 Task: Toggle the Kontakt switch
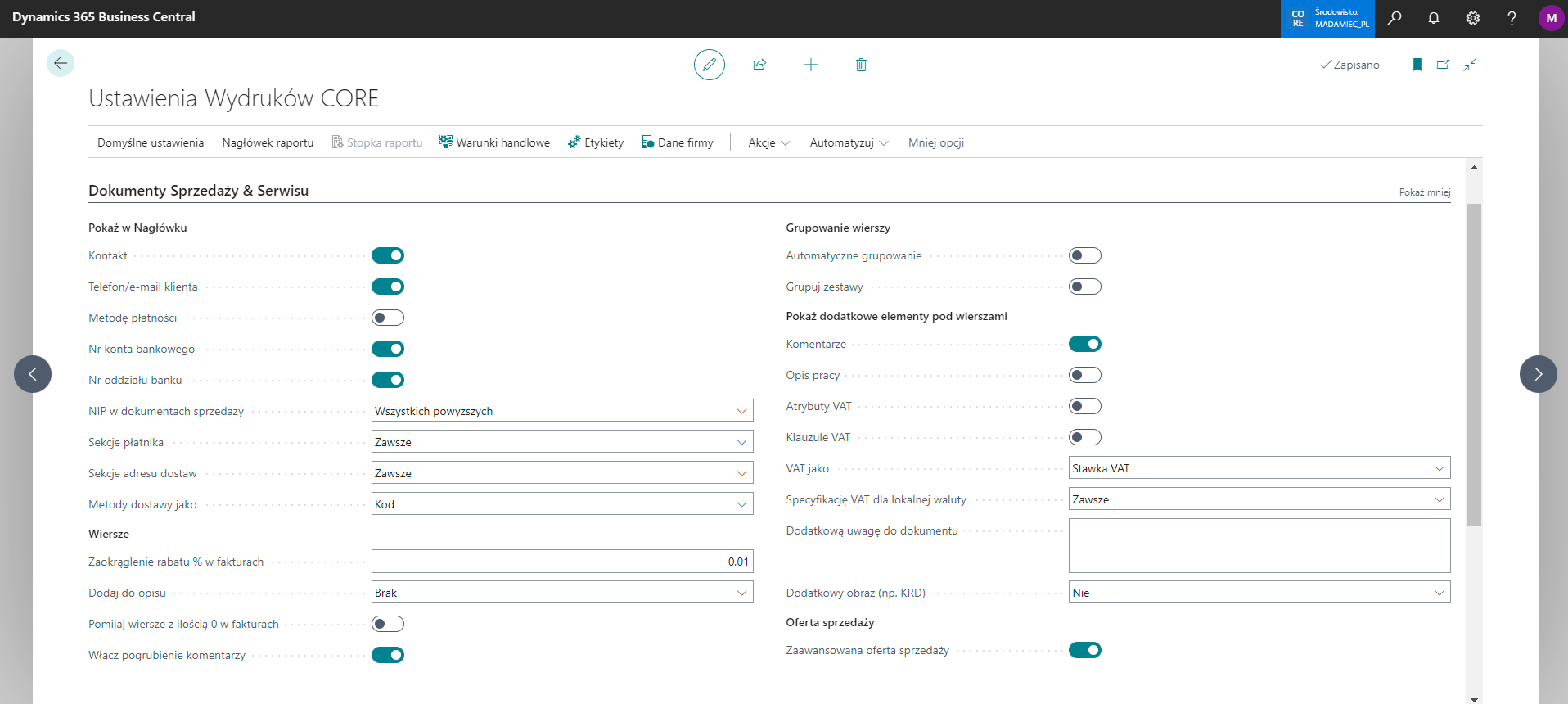388,255
